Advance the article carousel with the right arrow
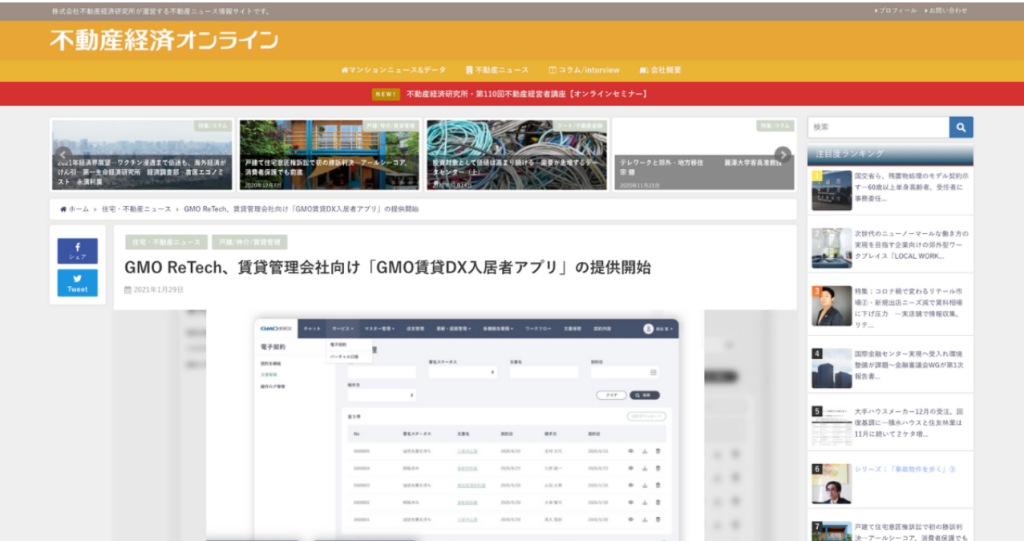Screen dimensions: 1024x541 tap(783, 155)
